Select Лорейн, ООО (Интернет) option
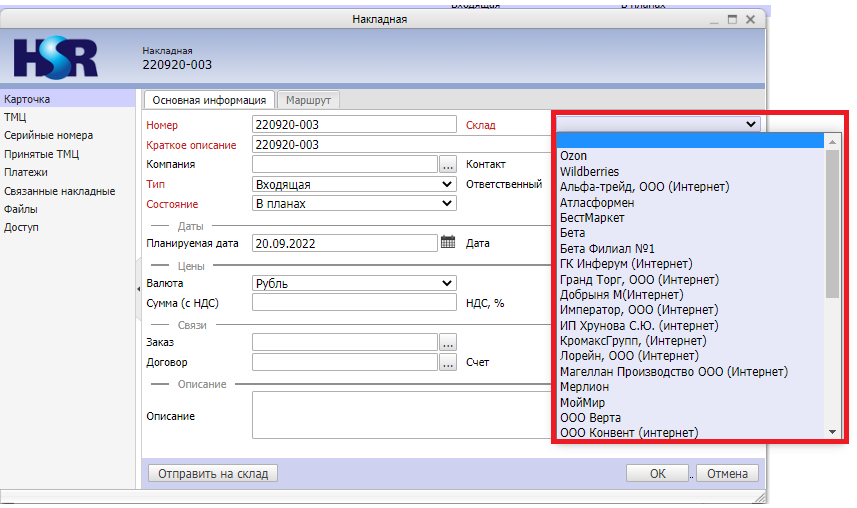 pos(690,356)
